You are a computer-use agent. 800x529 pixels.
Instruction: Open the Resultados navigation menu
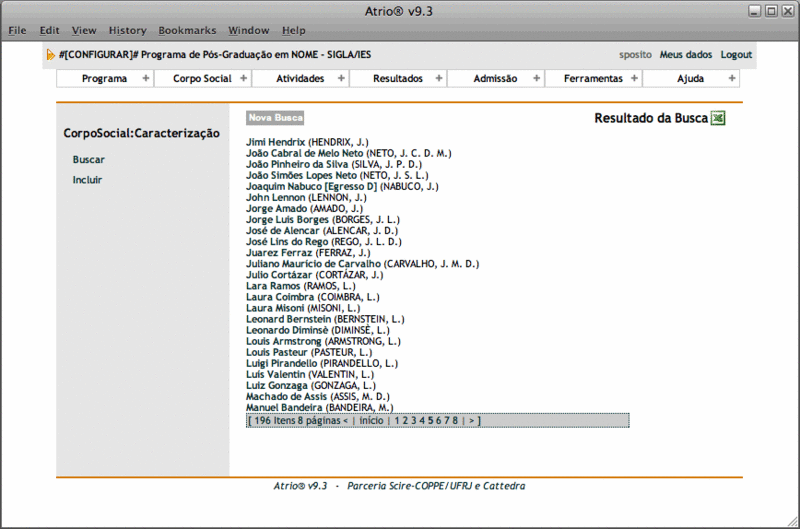pos(398,78)
